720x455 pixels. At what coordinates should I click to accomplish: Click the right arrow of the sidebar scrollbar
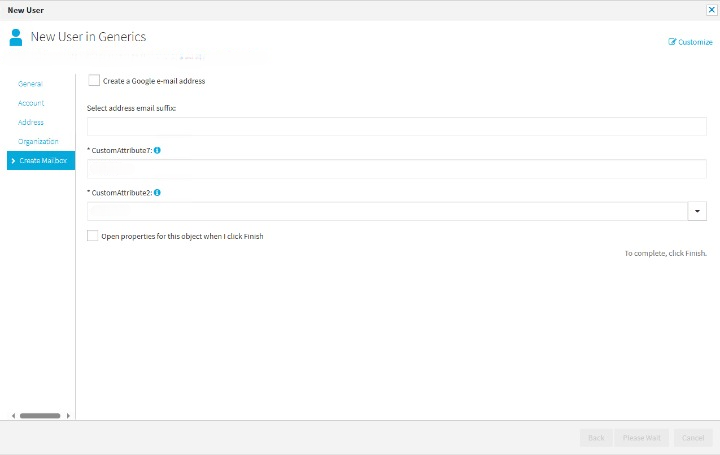pos(68,416)
